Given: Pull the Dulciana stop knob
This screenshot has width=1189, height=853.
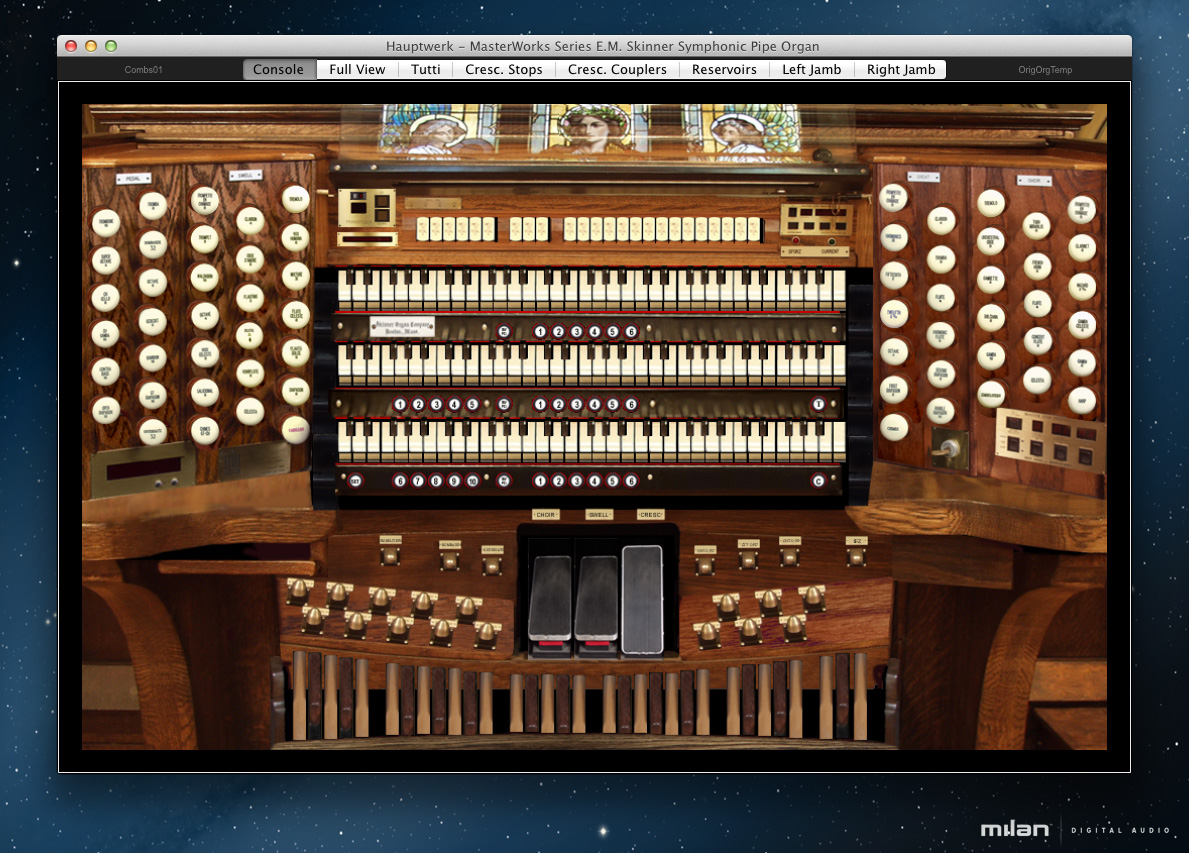Looking at the screenshot, I should (x=991, y=318).
